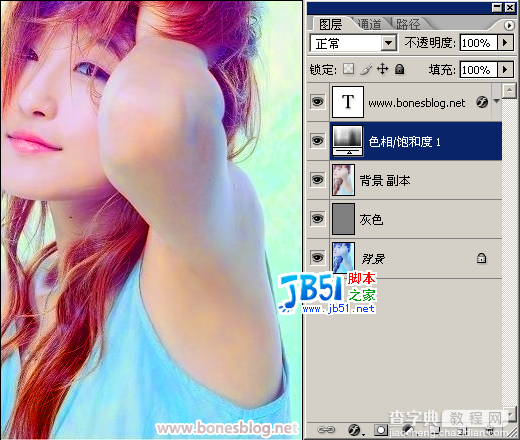Click the lock all padlock icon

pyautogui.click(x=400, y=69)
